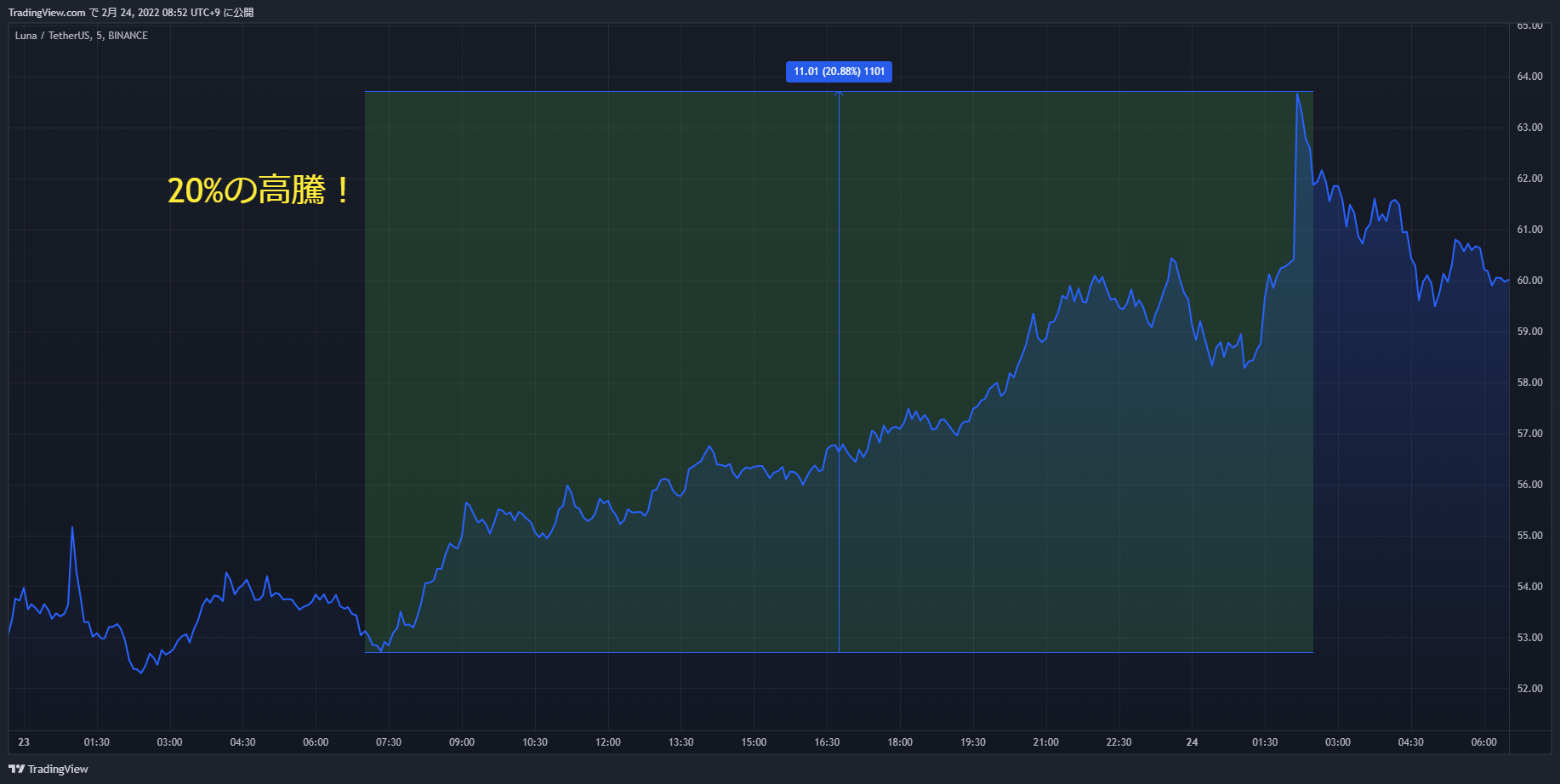This screenshot has width=1560, height=784.
Task: Click the 13:30 time axis label
Action: point(680,742)
